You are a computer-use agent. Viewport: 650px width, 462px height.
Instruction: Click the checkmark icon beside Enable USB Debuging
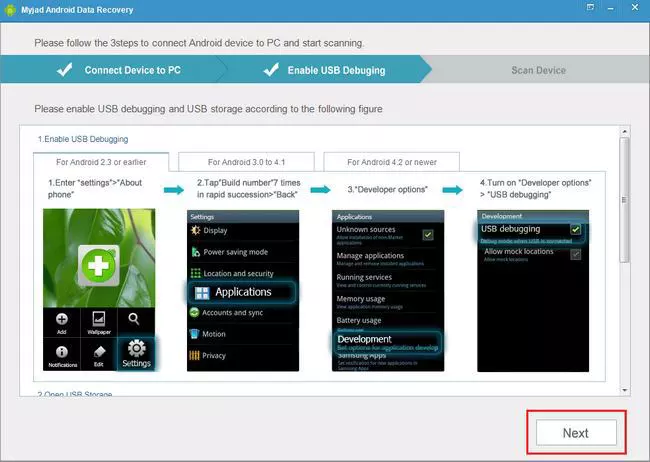(x=271, y=69)
